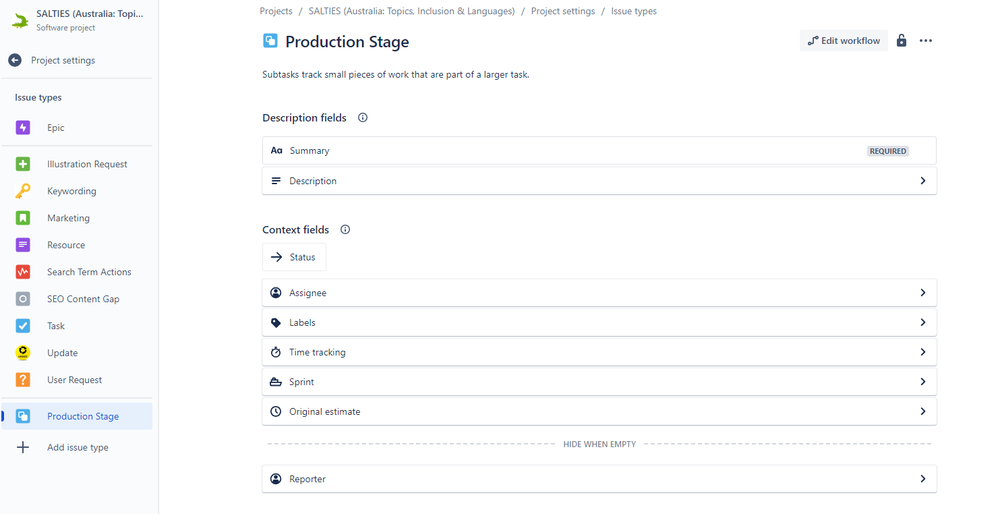Expand the Reporter field row
998x514 pixels.
[922, 479]
